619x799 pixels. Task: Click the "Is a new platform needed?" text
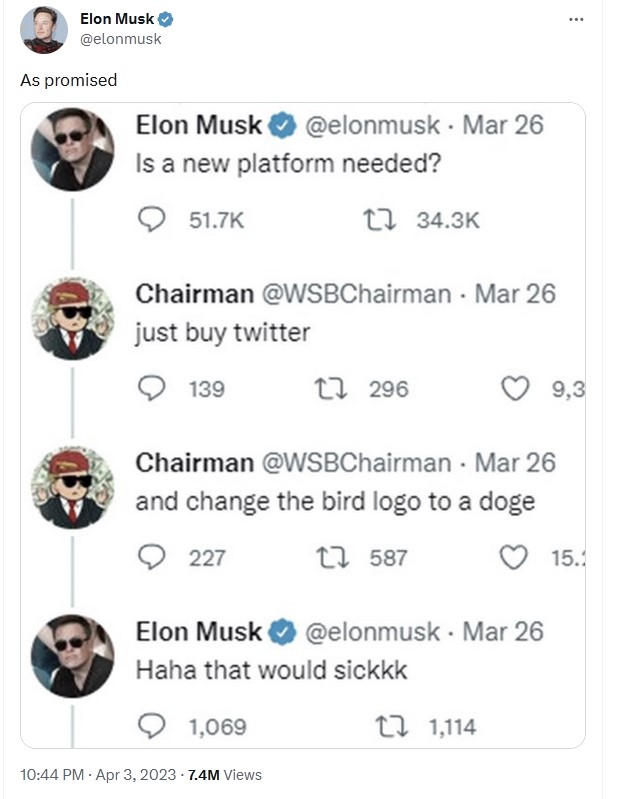[289, 163]
